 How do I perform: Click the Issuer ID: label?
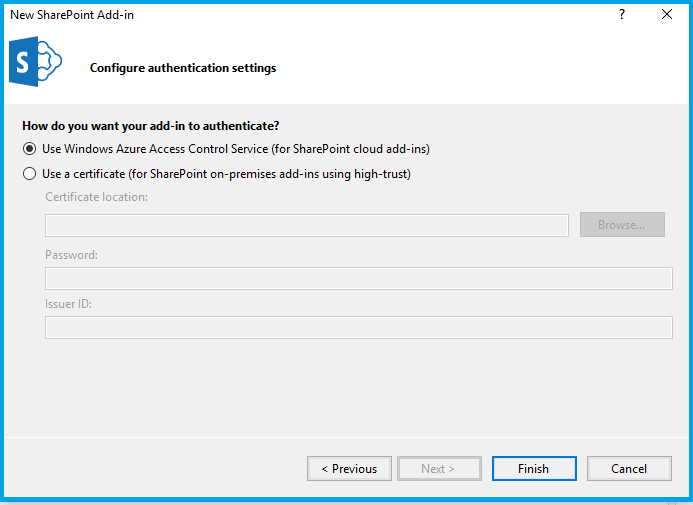[x=69, y=304]
